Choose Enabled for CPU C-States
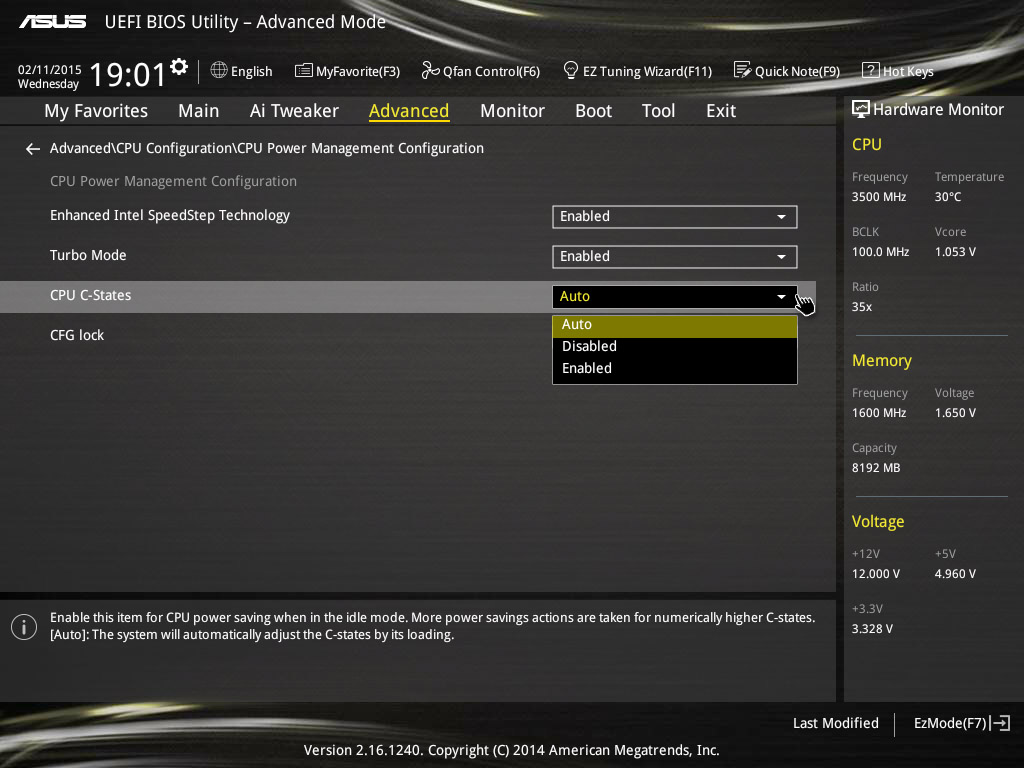 [x=675, y=368]
